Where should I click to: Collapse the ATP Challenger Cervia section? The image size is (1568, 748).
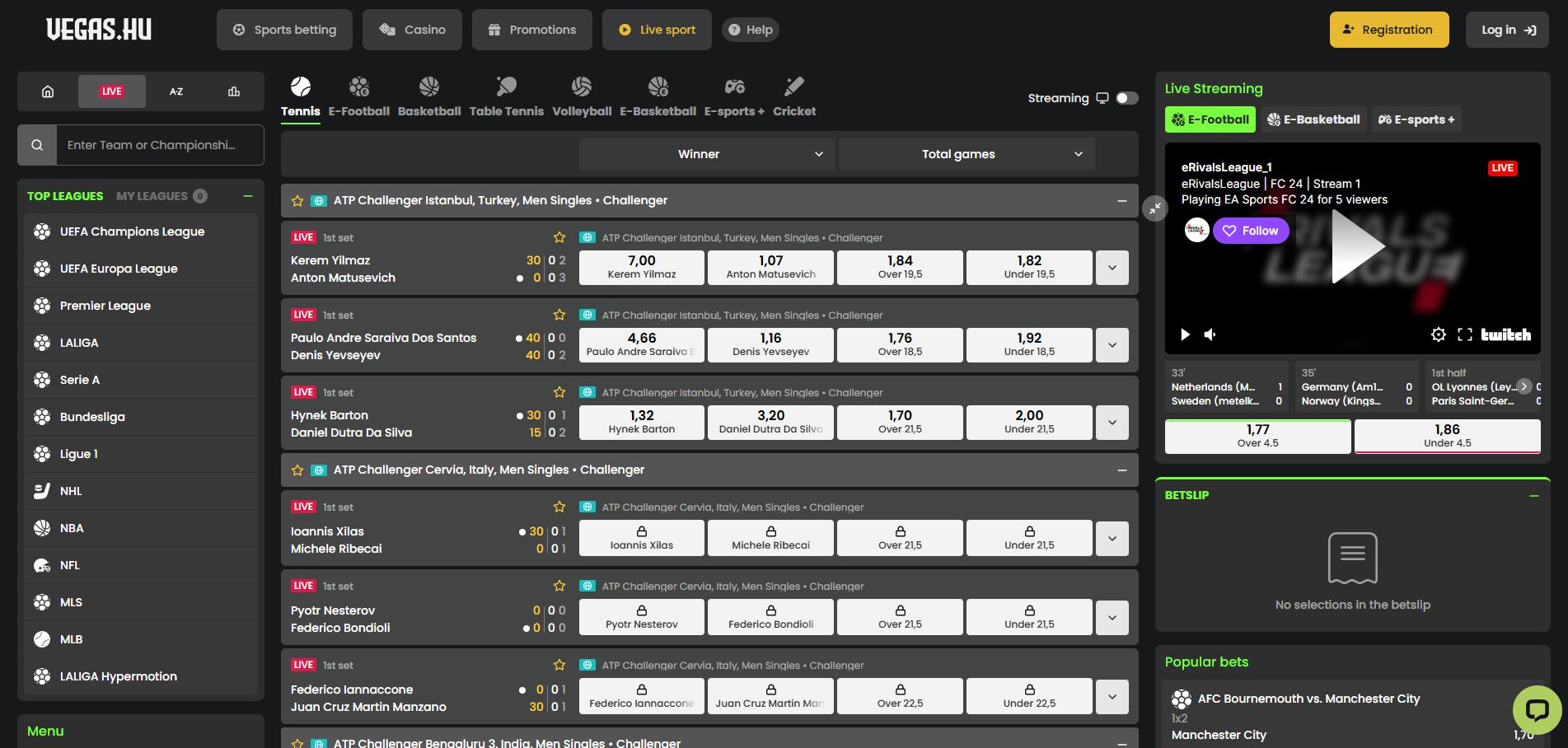point(1121,470)
